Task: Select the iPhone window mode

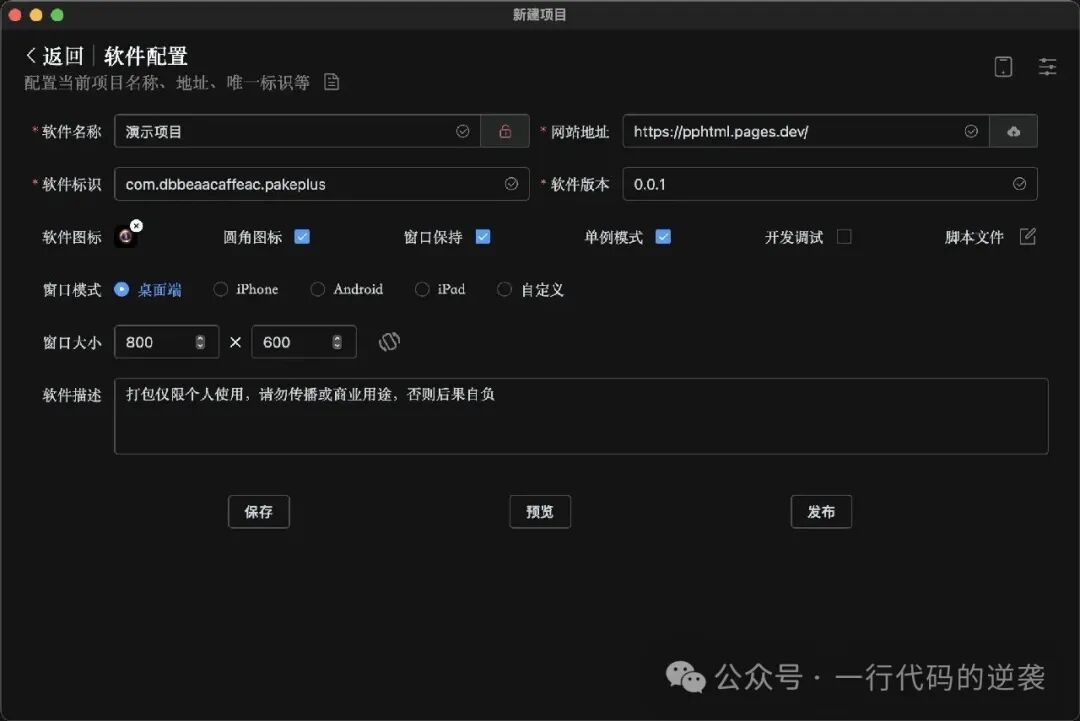Action: (221, 290)
